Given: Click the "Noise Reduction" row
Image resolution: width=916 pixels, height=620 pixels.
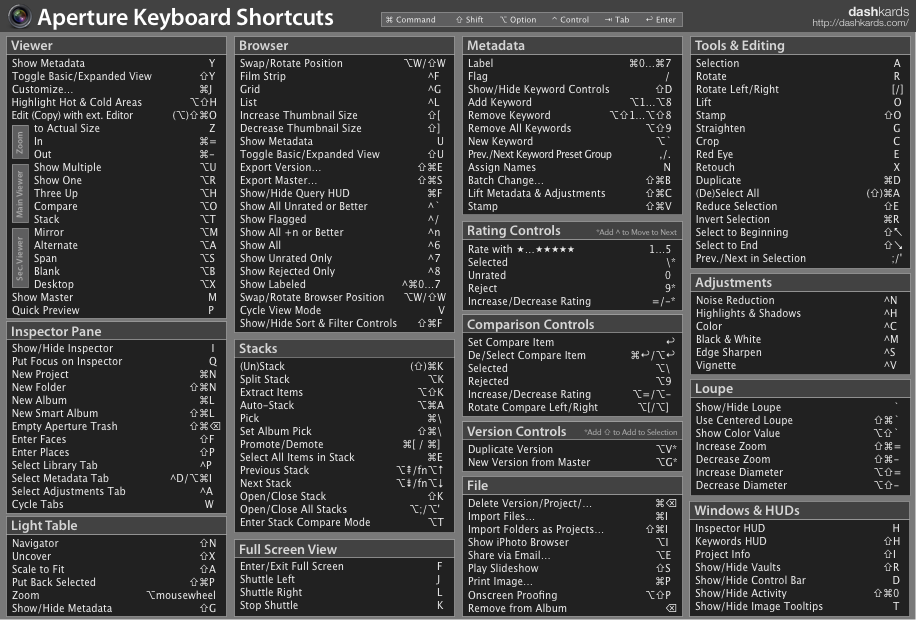Looking at the screenshot, I should click(x=797, y=300).
